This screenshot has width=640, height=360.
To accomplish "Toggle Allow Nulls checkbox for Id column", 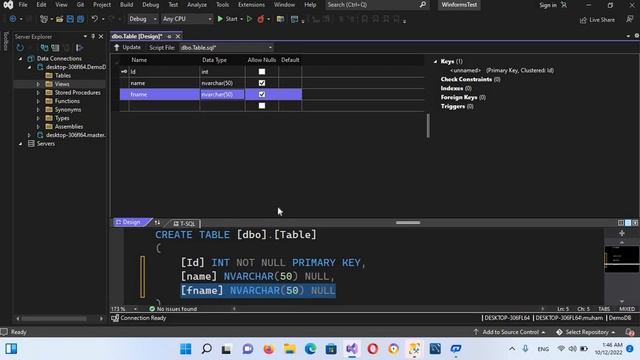I will pos(262,72).
